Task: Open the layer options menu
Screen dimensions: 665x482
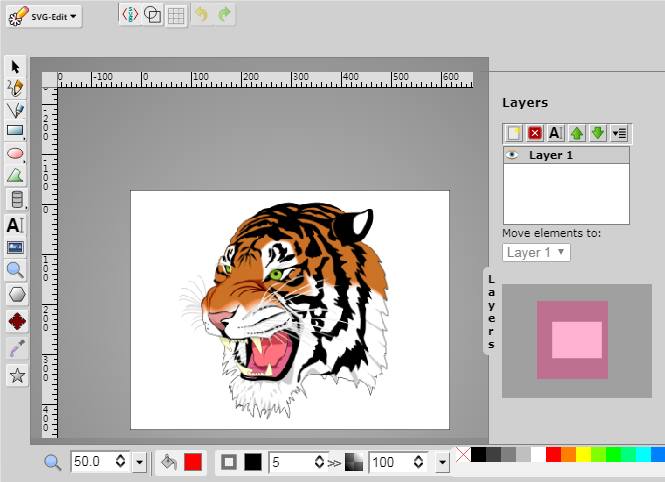Action: (619, 133)
